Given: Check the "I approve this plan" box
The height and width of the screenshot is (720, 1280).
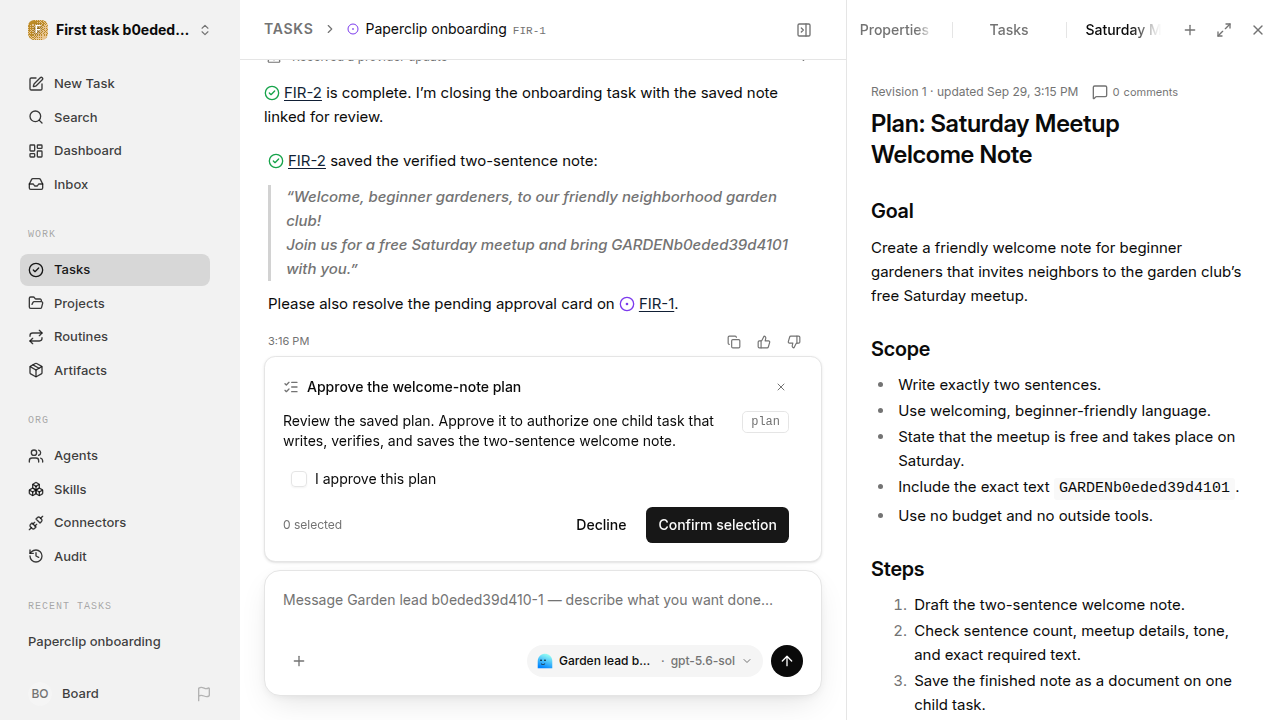Looking at the screenshot, I should coord(299,479).
